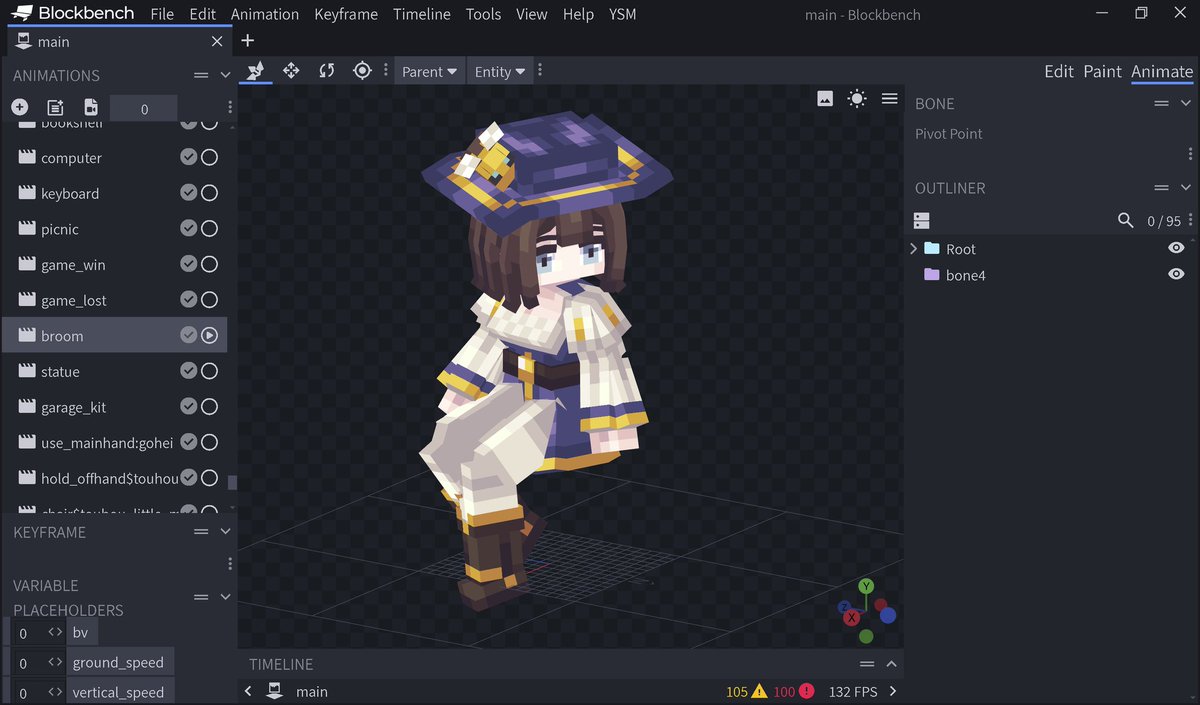This screenshot has width=1200, height=705.
Task: Open the Entity dropdown
Action: click(x=498, y=71)
